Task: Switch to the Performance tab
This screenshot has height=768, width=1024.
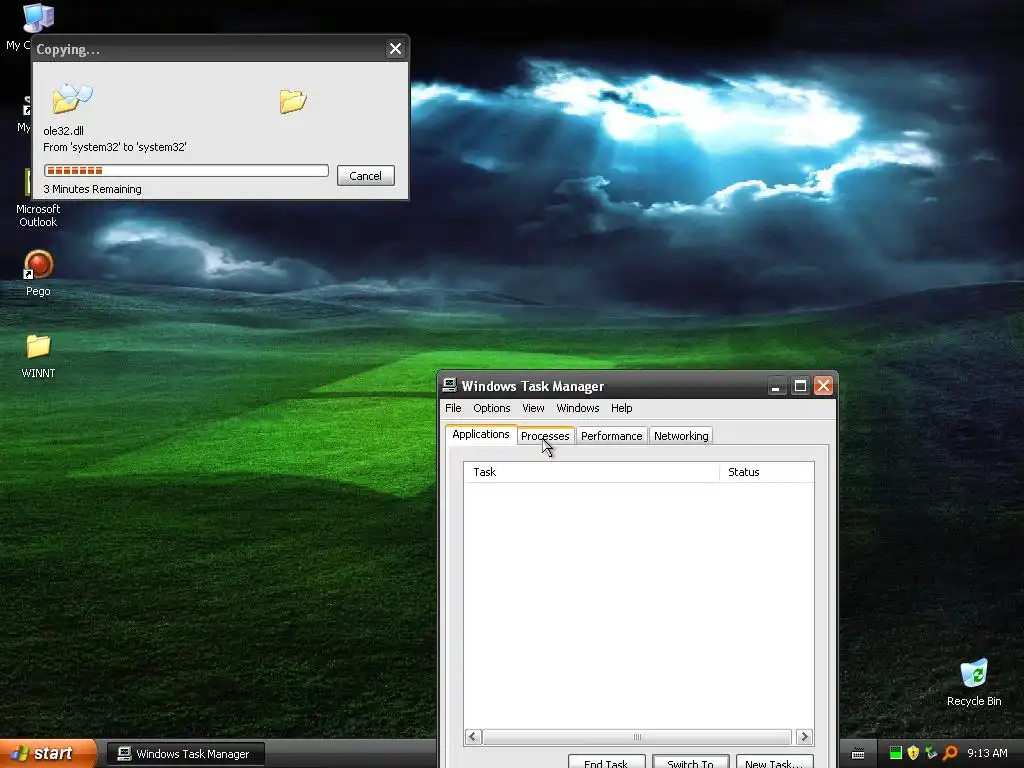Action: point(611,436)
